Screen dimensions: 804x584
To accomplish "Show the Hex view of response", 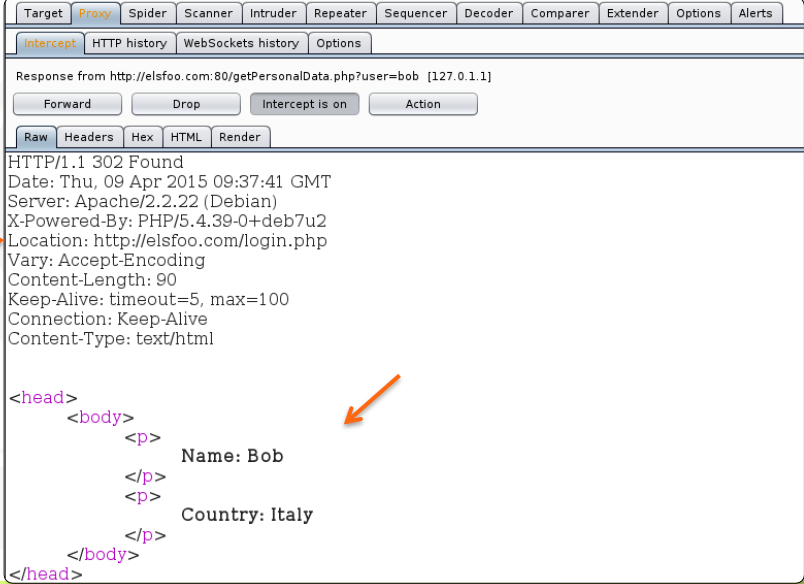I will tap(142, 137).
